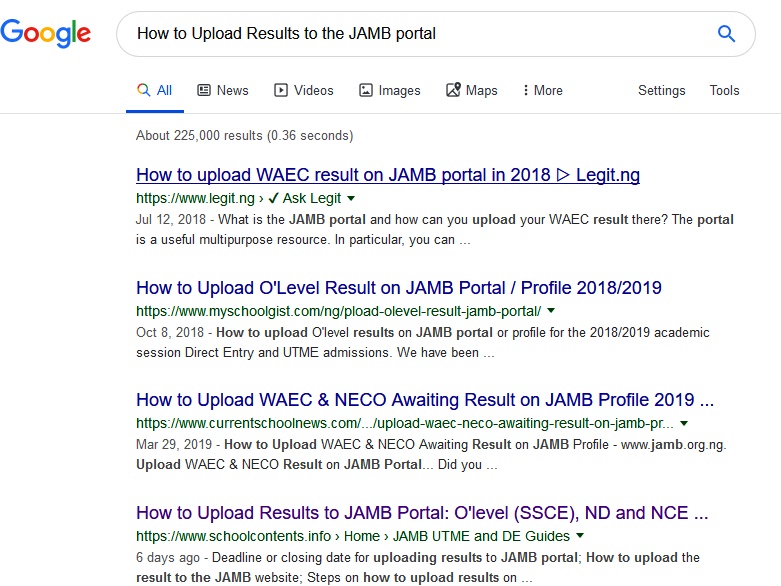Open Legit.ng WAEC result upload link
781x586 pixels.
pos(388,175)
